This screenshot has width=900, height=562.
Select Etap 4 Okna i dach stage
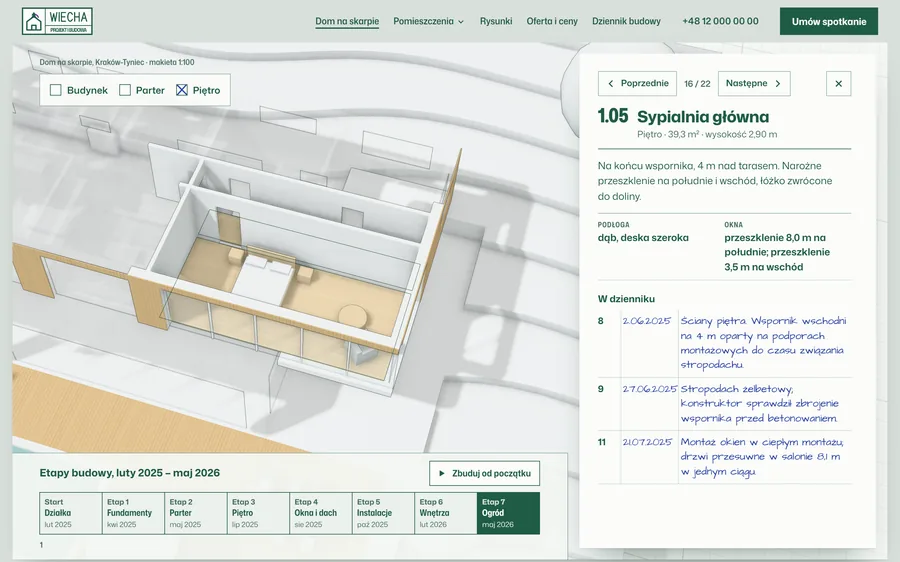pyautogui.click(x=321, y=513)
